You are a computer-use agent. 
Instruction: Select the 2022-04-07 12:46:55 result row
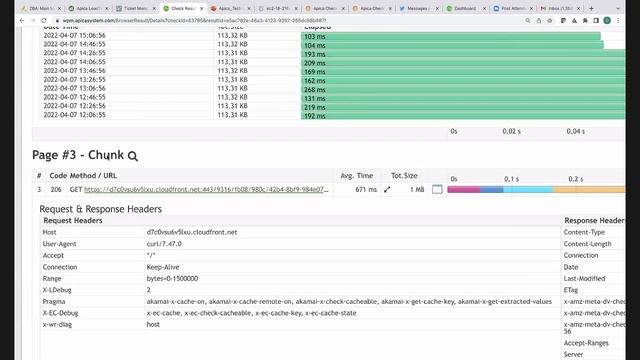(332, 98)
